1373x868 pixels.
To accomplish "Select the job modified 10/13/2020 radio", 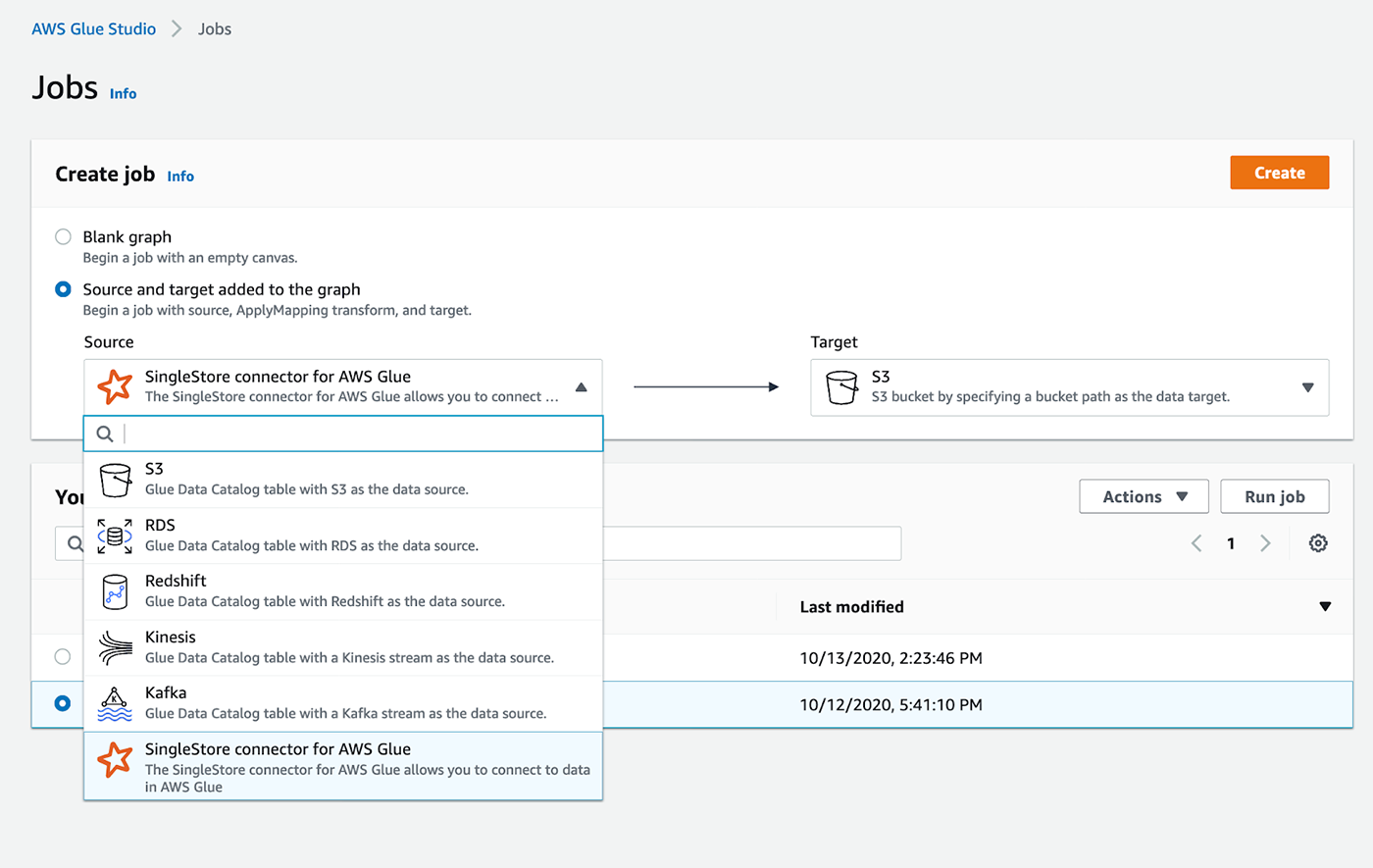I will (x=63, y=656).
